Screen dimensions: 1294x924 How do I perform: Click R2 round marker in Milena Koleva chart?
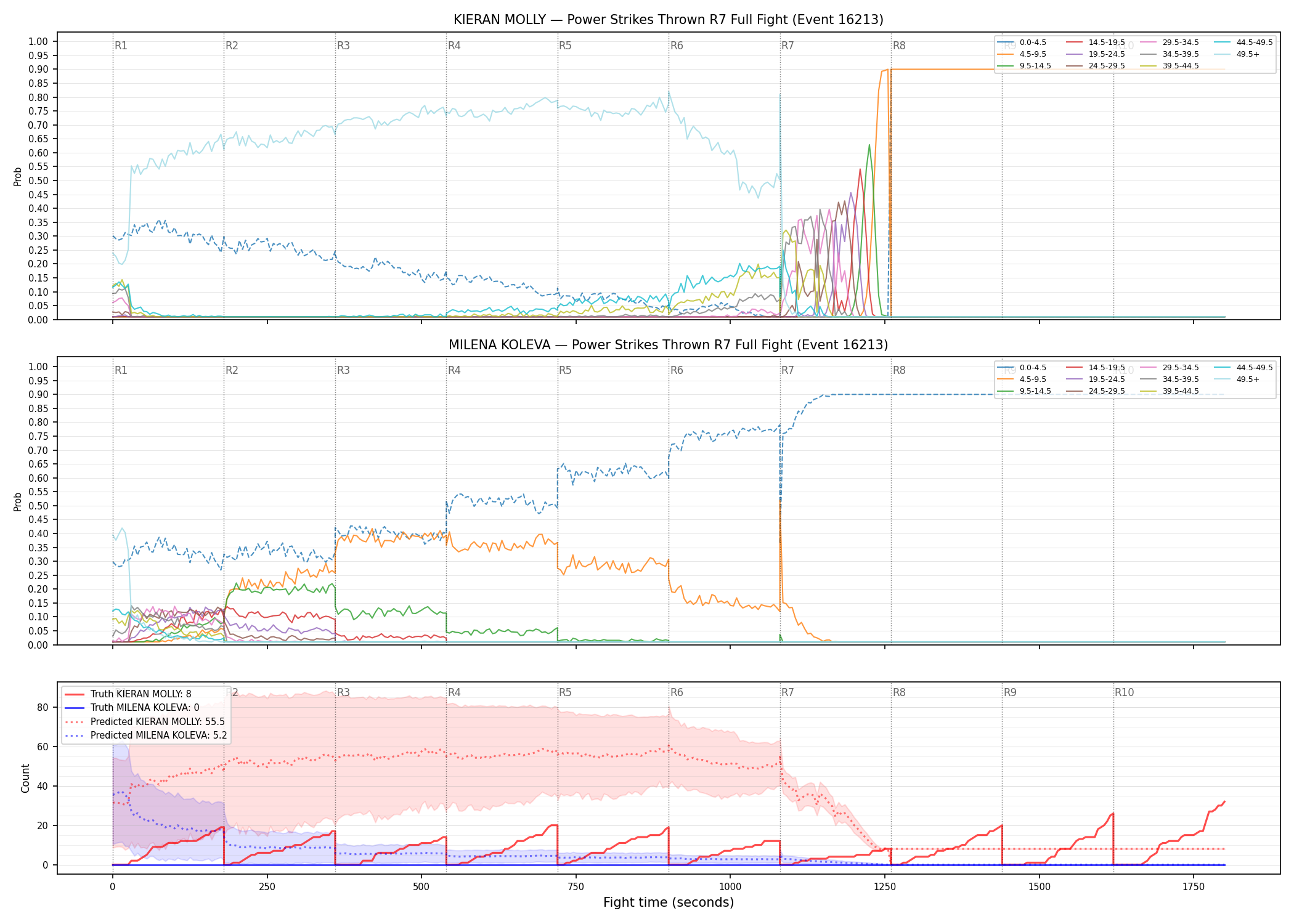coord(232,370)
